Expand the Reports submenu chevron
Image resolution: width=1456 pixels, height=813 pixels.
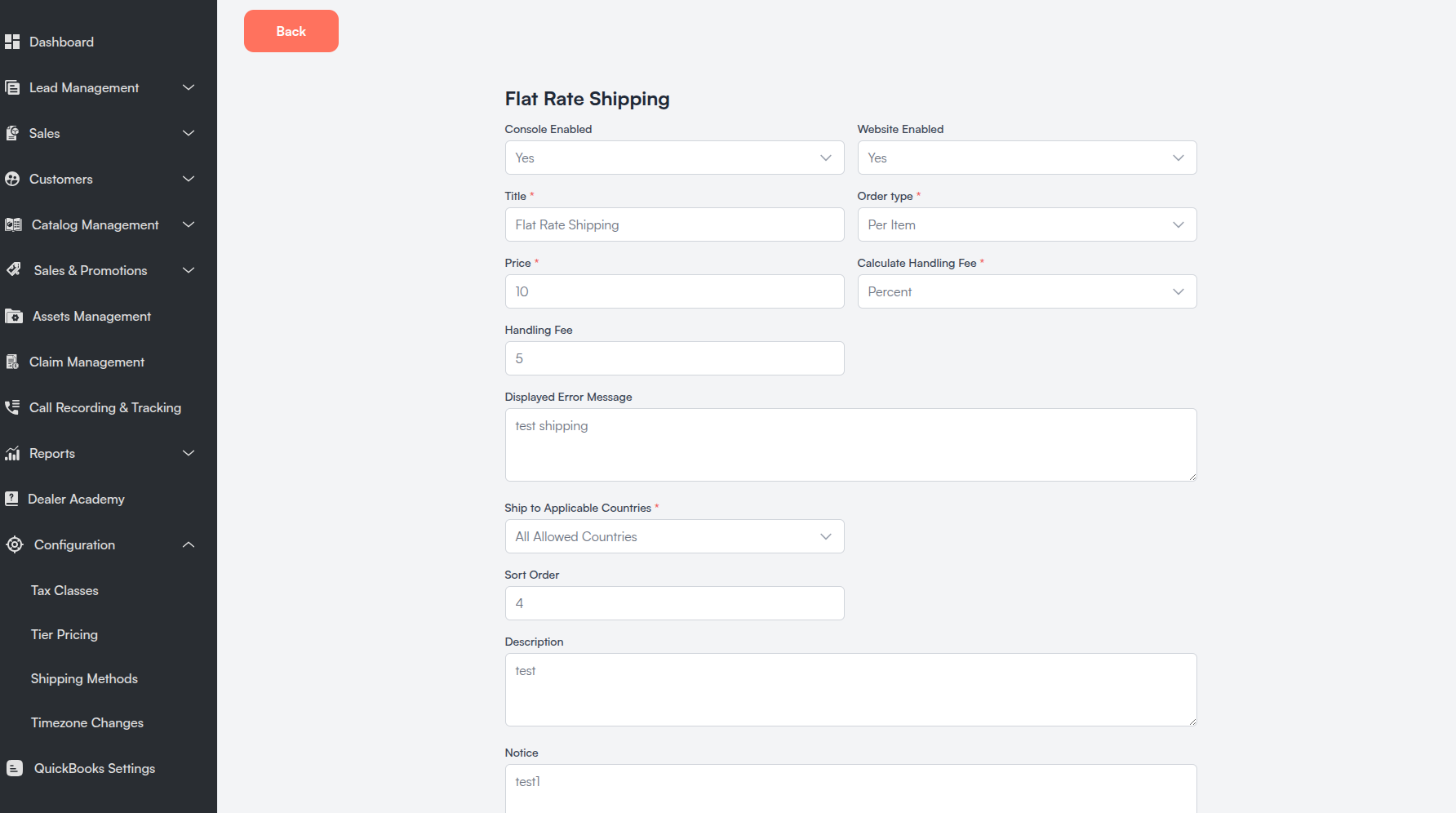point(189,453)
